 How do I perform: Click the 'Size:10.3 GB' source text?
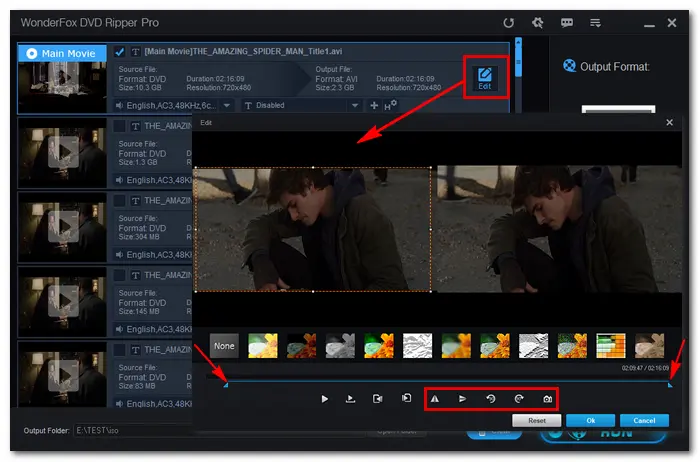point(140,88)
